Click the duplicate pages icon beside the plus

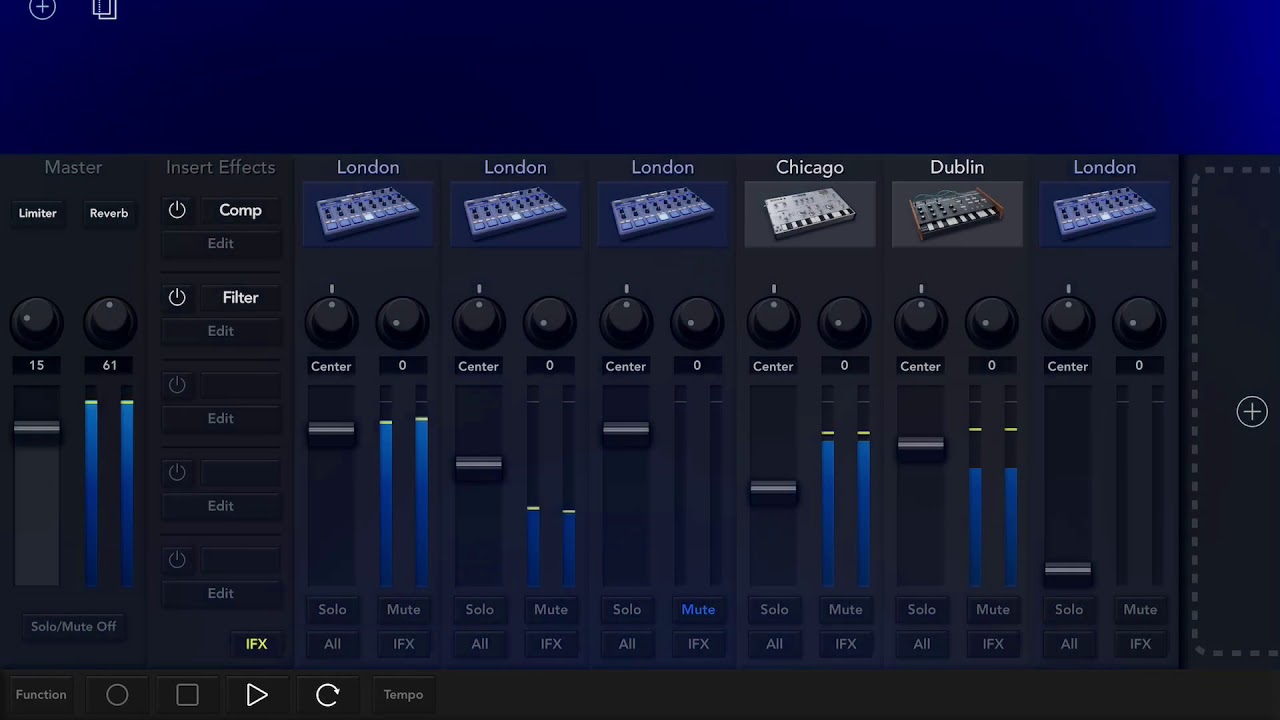point(105,9)
